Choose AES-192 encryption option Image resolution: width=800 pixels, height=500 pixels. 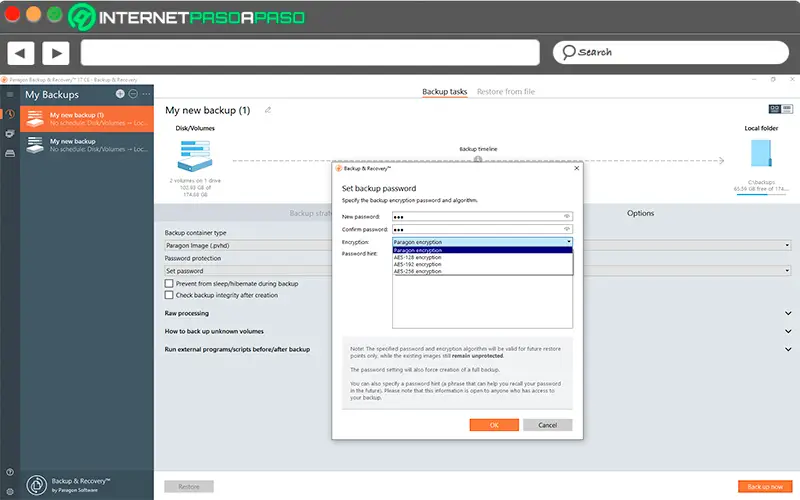tap(482, 264)
